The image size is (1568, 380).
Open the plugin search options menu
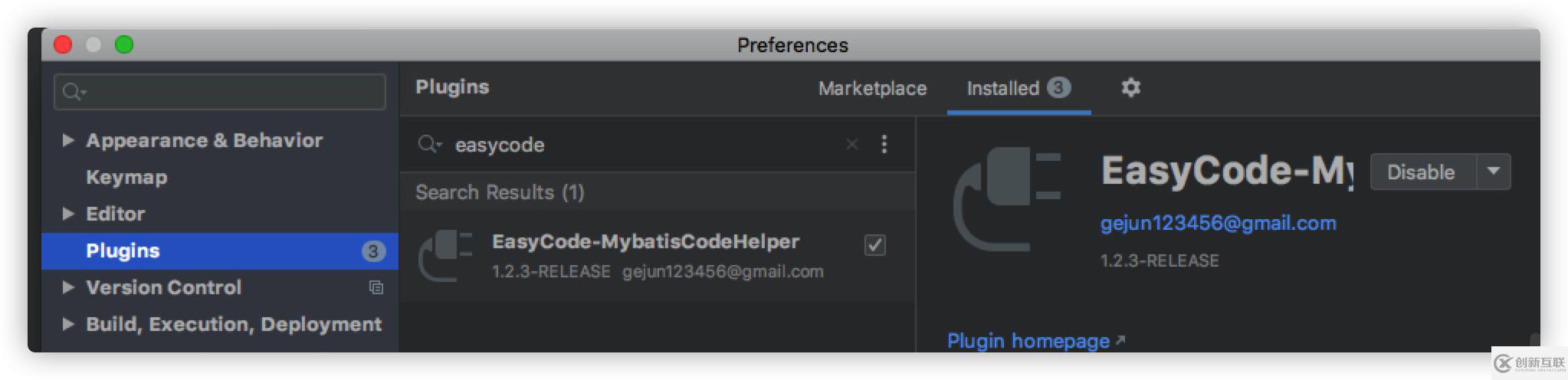(x=884, y=144)
